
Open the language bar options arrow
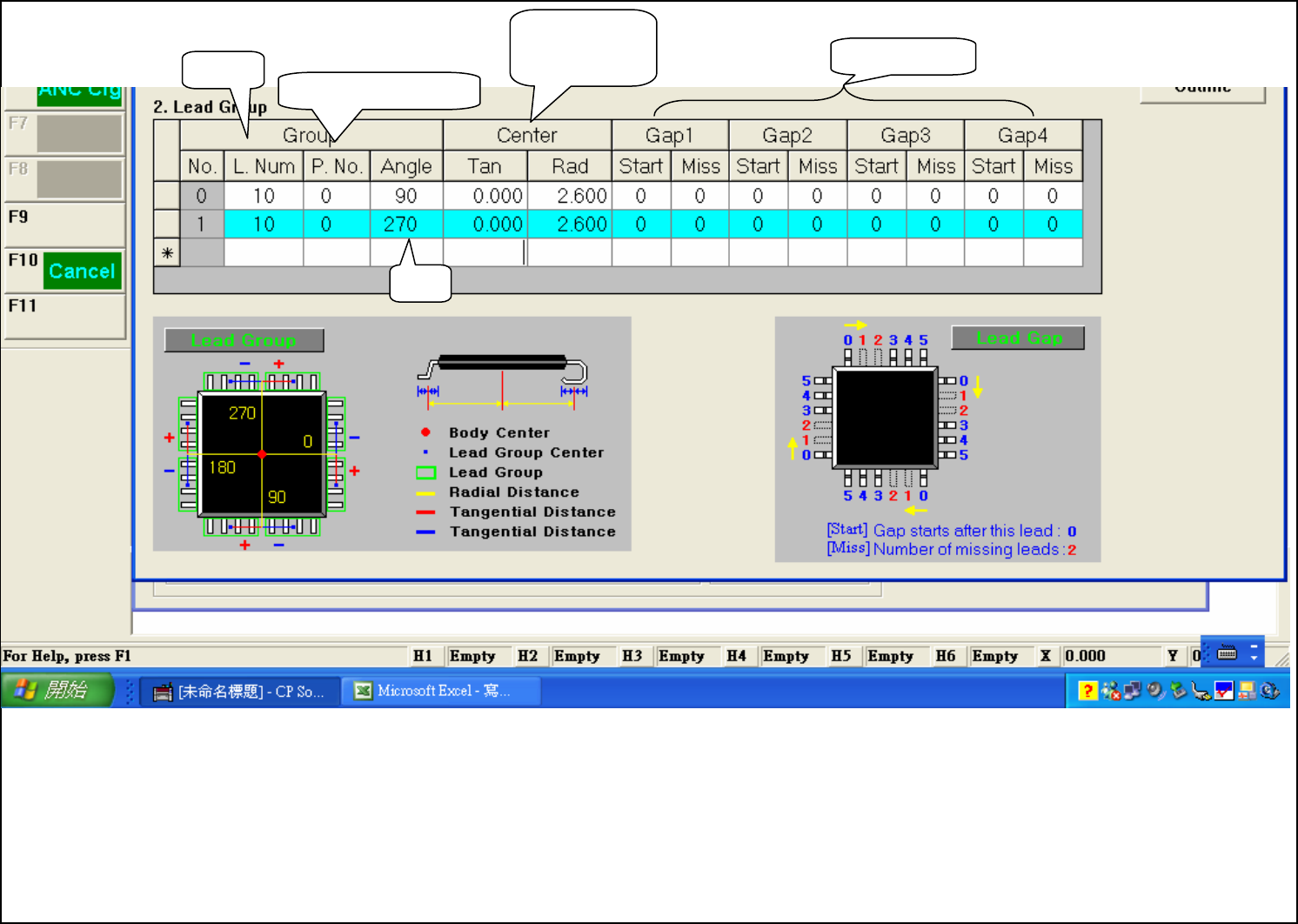pos(1254,653)
